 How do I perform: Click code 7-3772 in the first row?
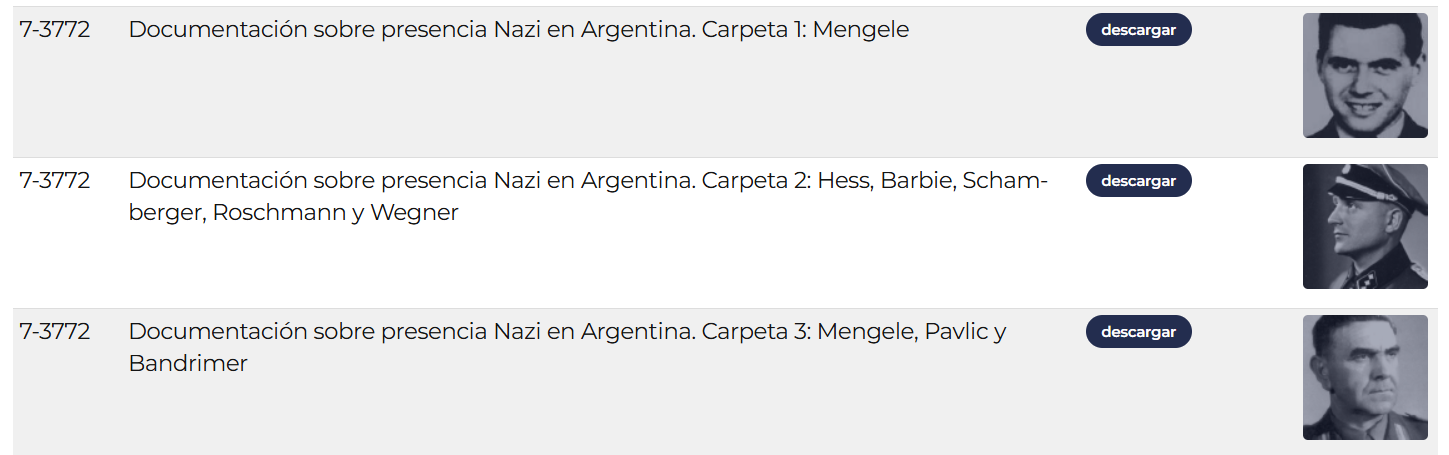coord(55,30)
